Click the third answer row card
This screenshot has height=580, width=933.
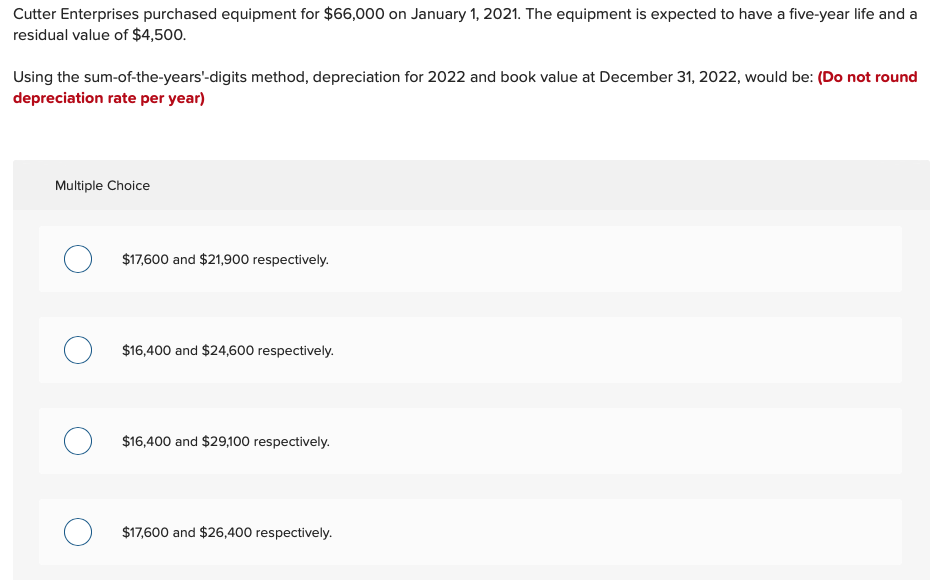click(x=470, y=441)
